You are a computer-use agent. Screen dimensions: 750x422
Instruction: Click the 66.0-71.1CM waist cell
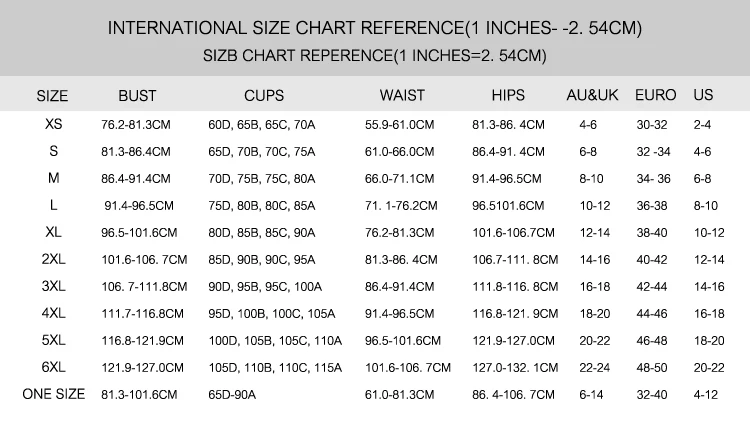(x=399, y=179)
